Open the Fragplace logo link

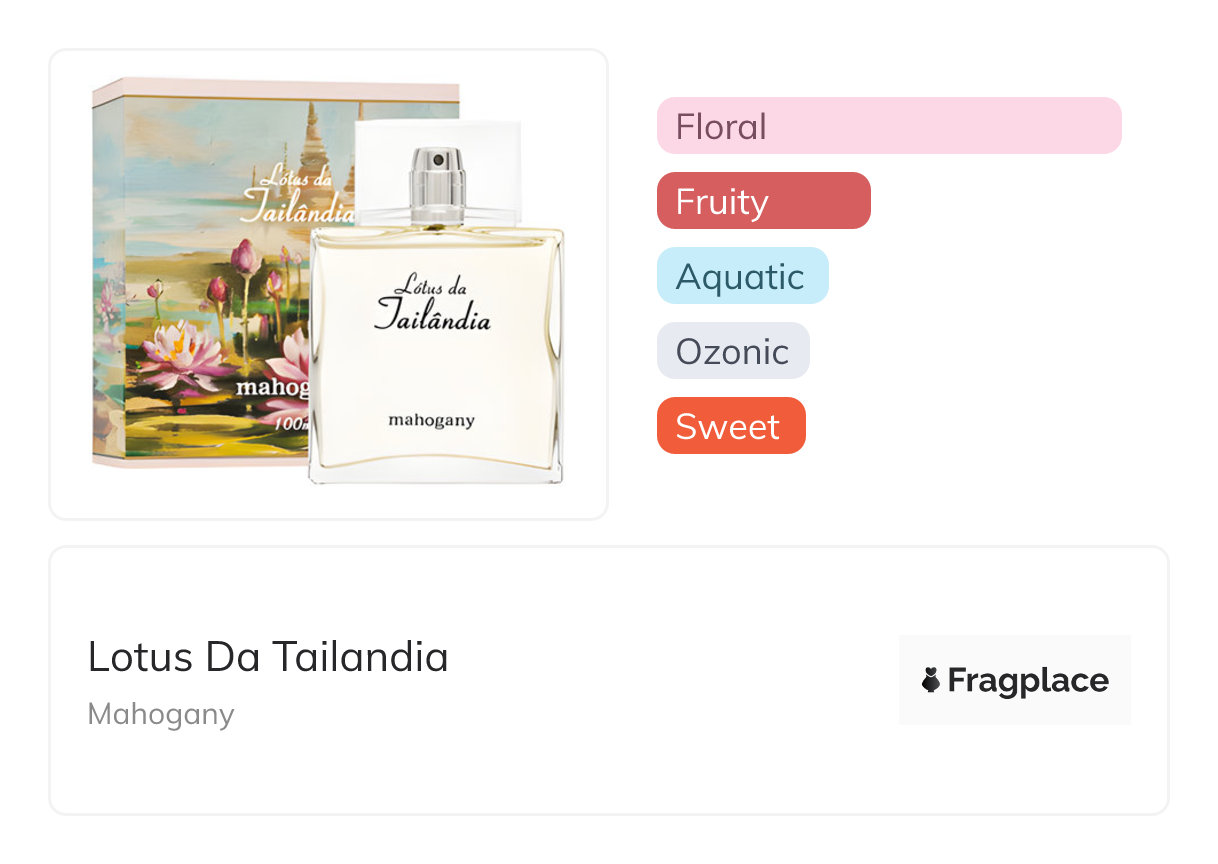[x=1015, y=680]
